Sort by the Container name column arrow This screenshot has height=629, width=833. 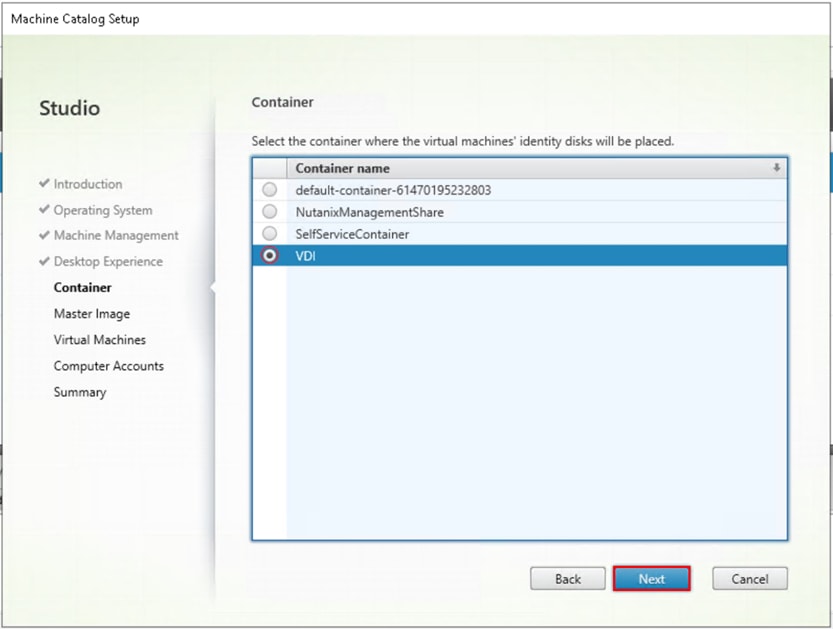coord(777,168)
